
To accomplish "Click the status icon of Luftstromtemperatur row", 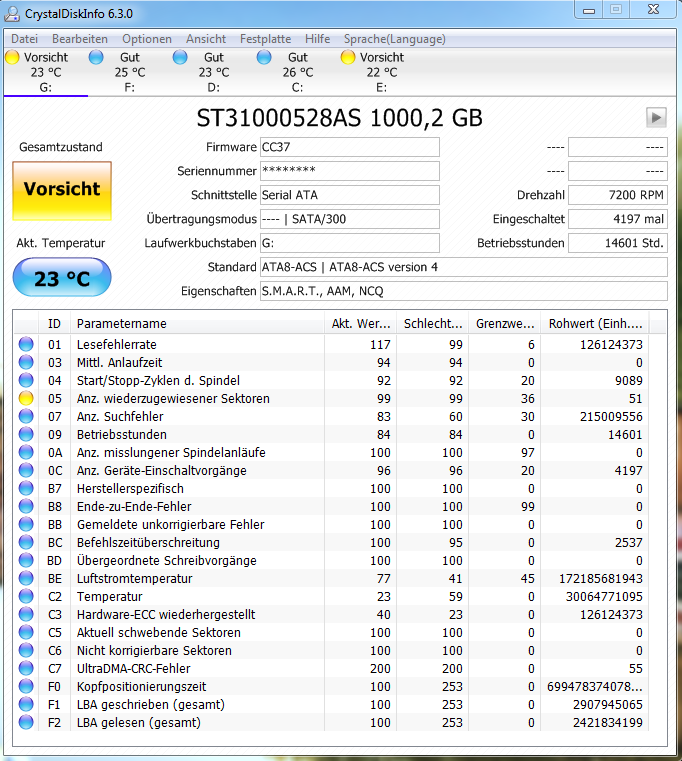I will coord(26,578).
